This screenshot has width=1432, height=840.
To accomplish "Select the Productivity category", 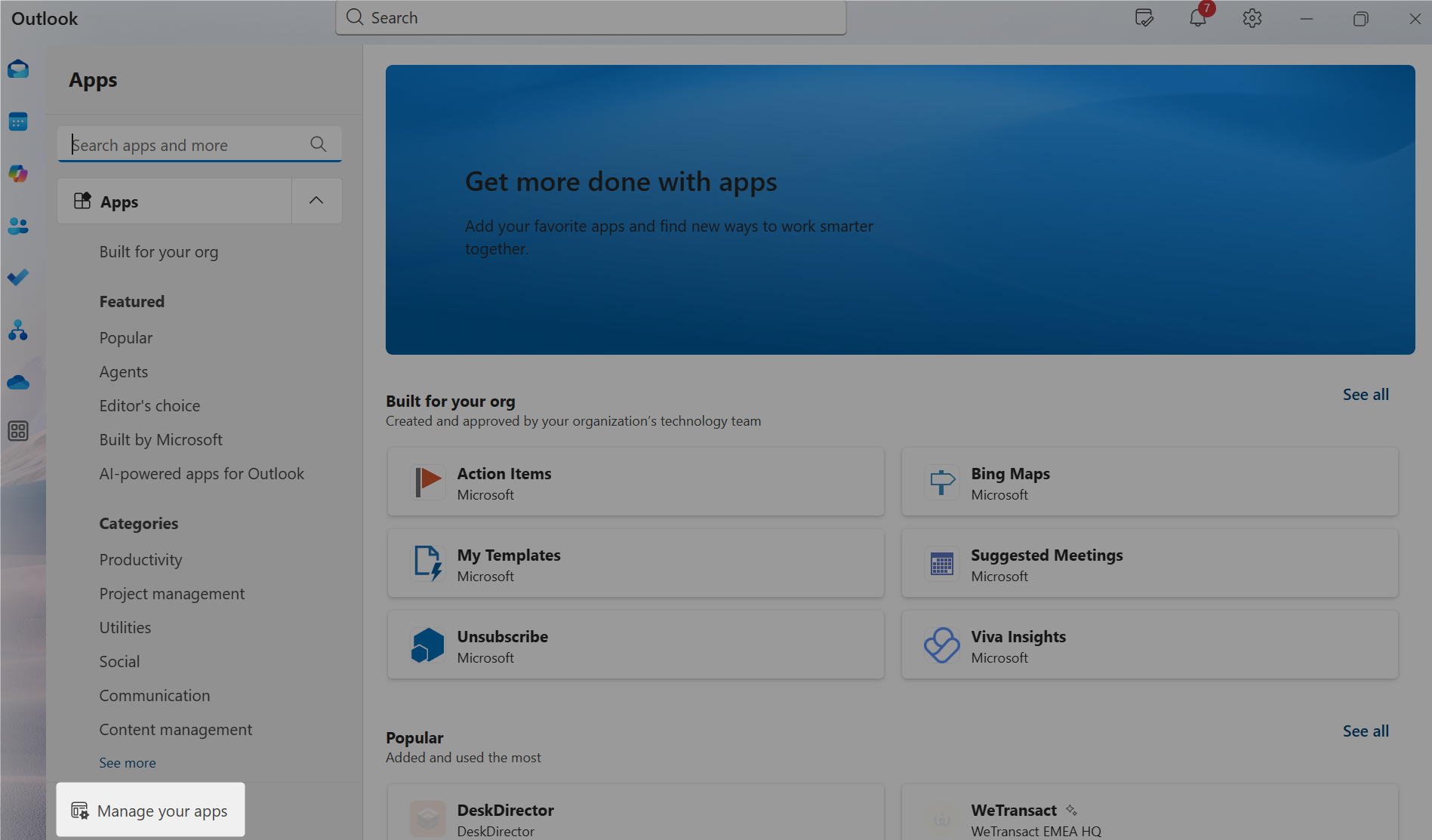I will pos(141,560).
